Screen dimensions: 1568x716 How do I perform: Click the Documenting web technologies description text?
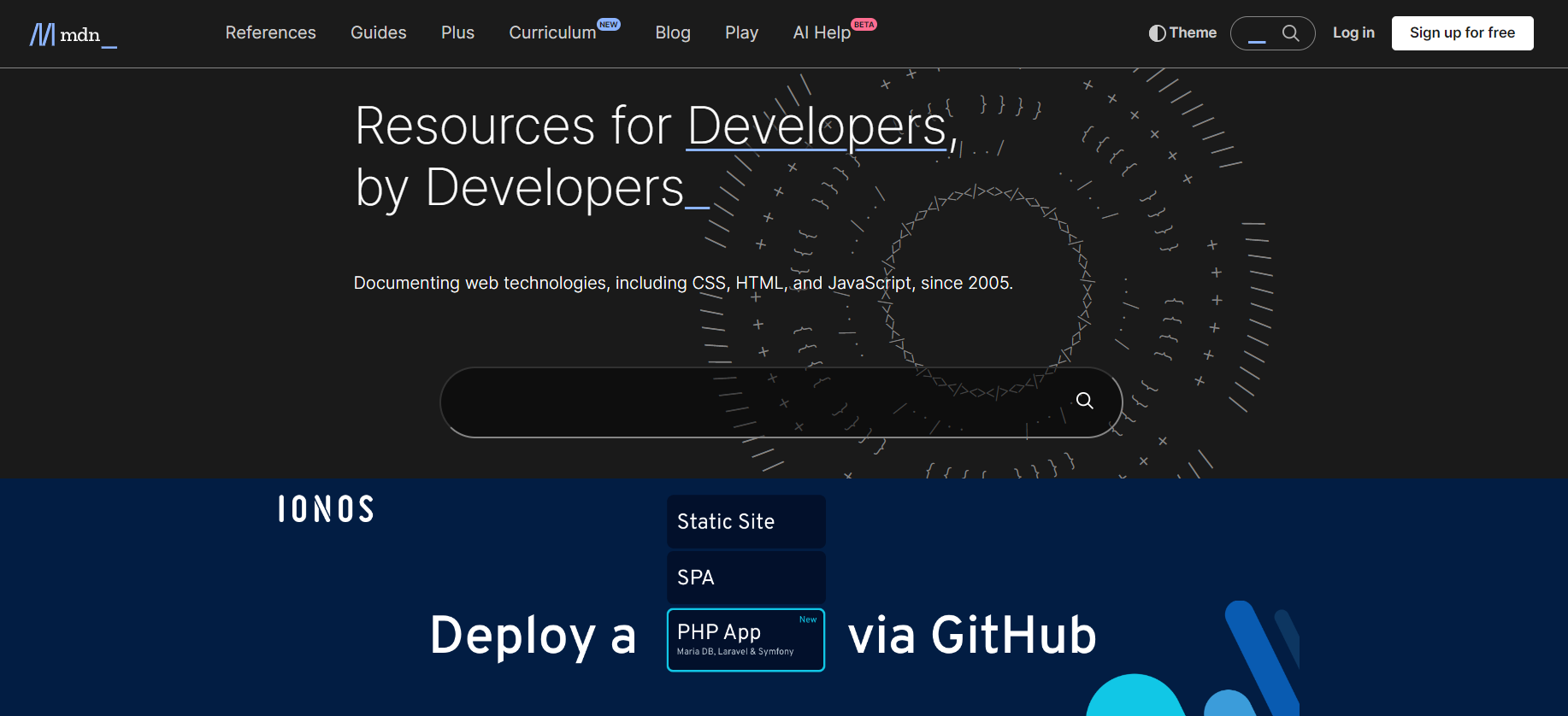click(x=683, y=283)
